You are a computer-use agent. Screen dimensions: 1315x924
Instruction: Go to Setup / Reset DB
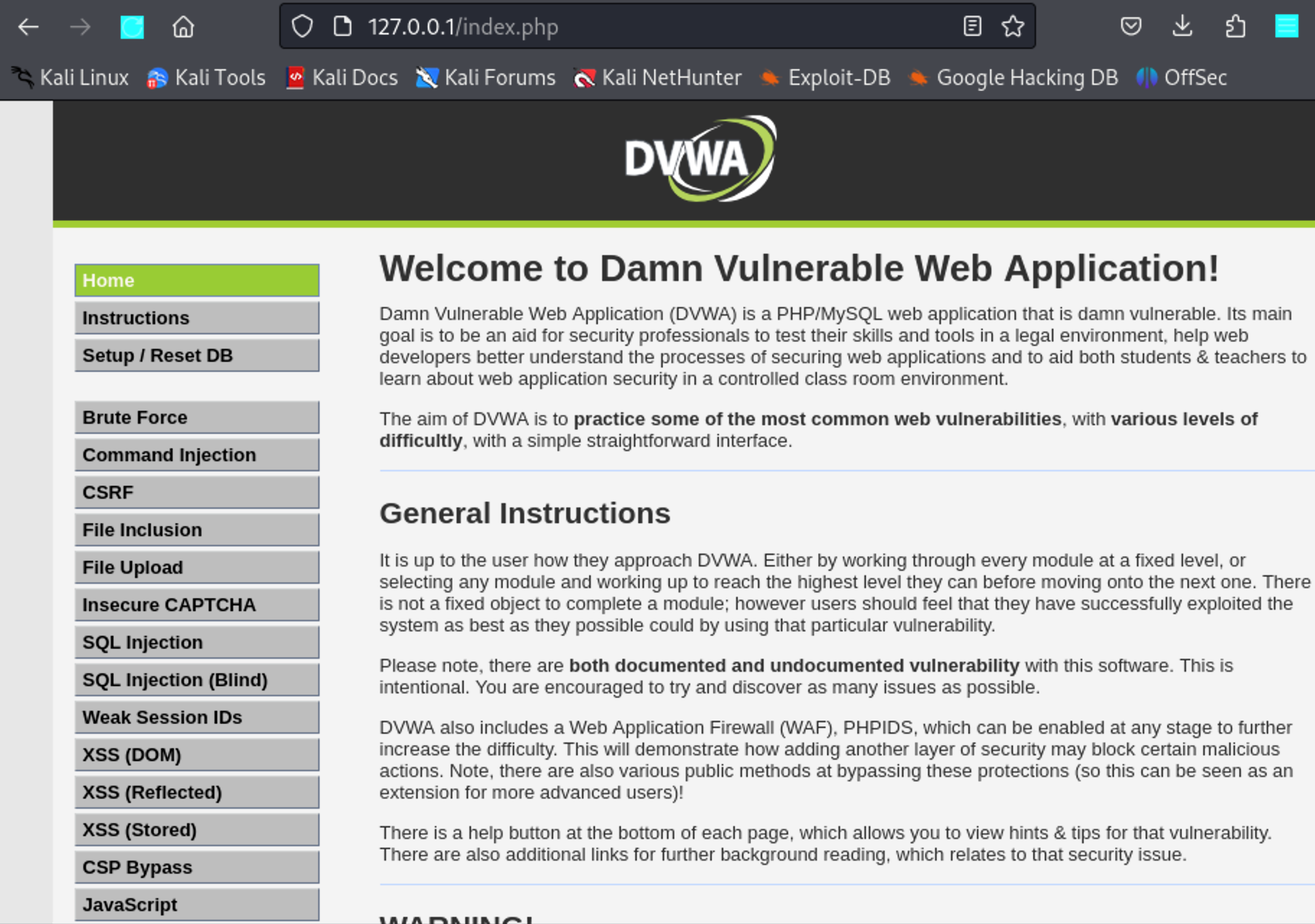pos(197,356)
